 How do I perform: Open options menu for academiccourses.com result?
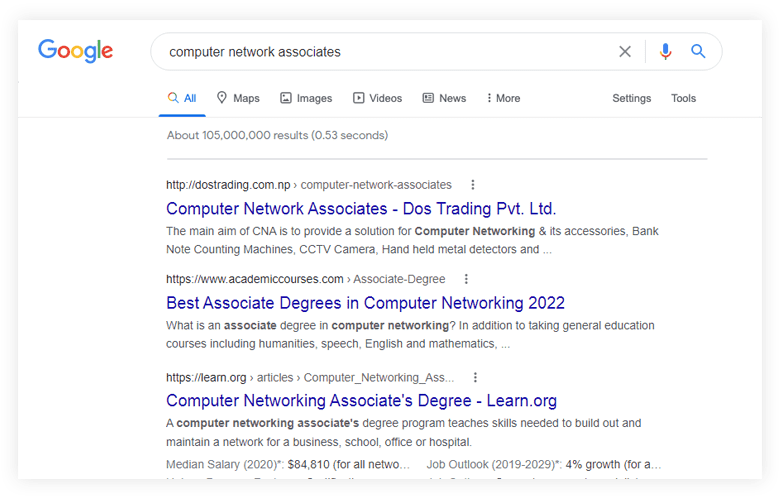pyautogui.click(x=466, y=279)
